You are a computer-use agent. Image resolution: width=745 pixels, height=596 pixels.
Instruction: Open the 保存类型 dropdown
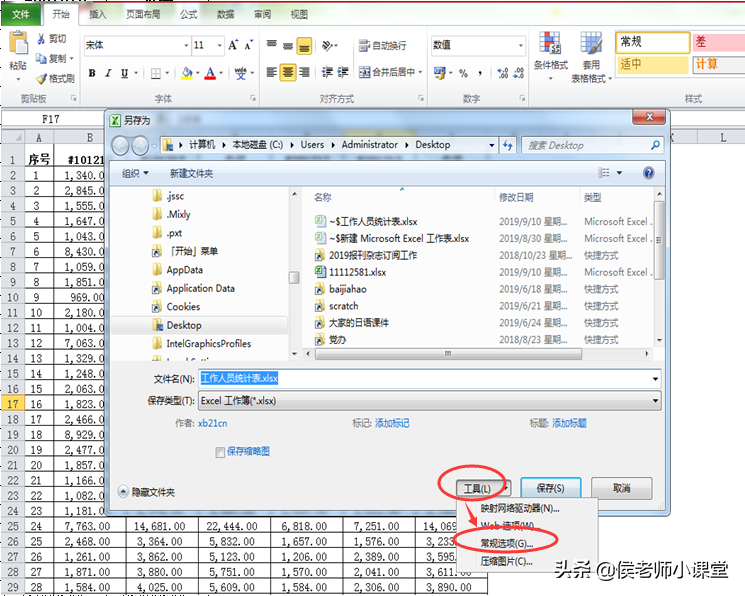pos(430,401)
